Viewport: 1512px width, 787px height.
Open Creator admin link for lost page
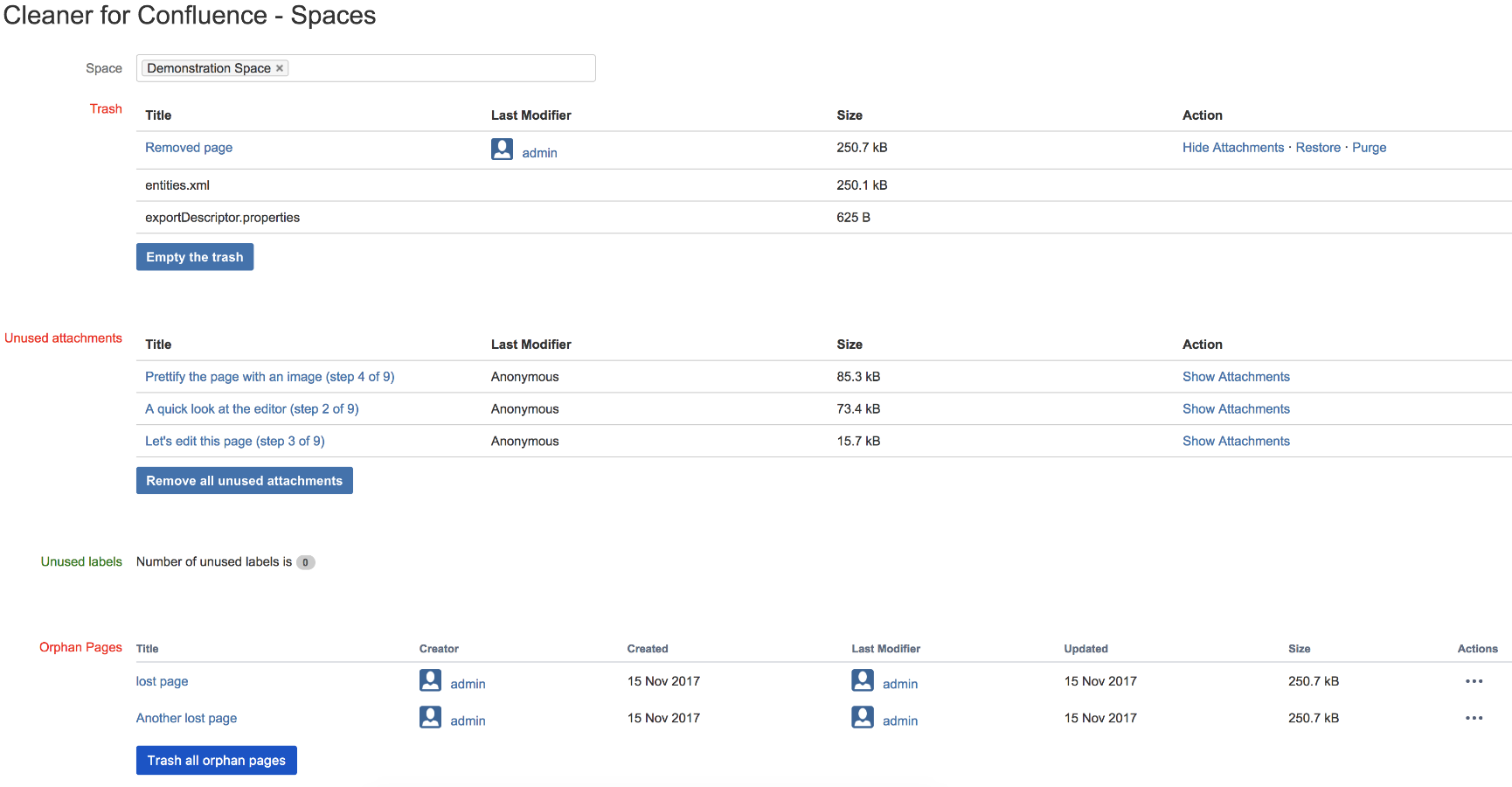point(468,685)
